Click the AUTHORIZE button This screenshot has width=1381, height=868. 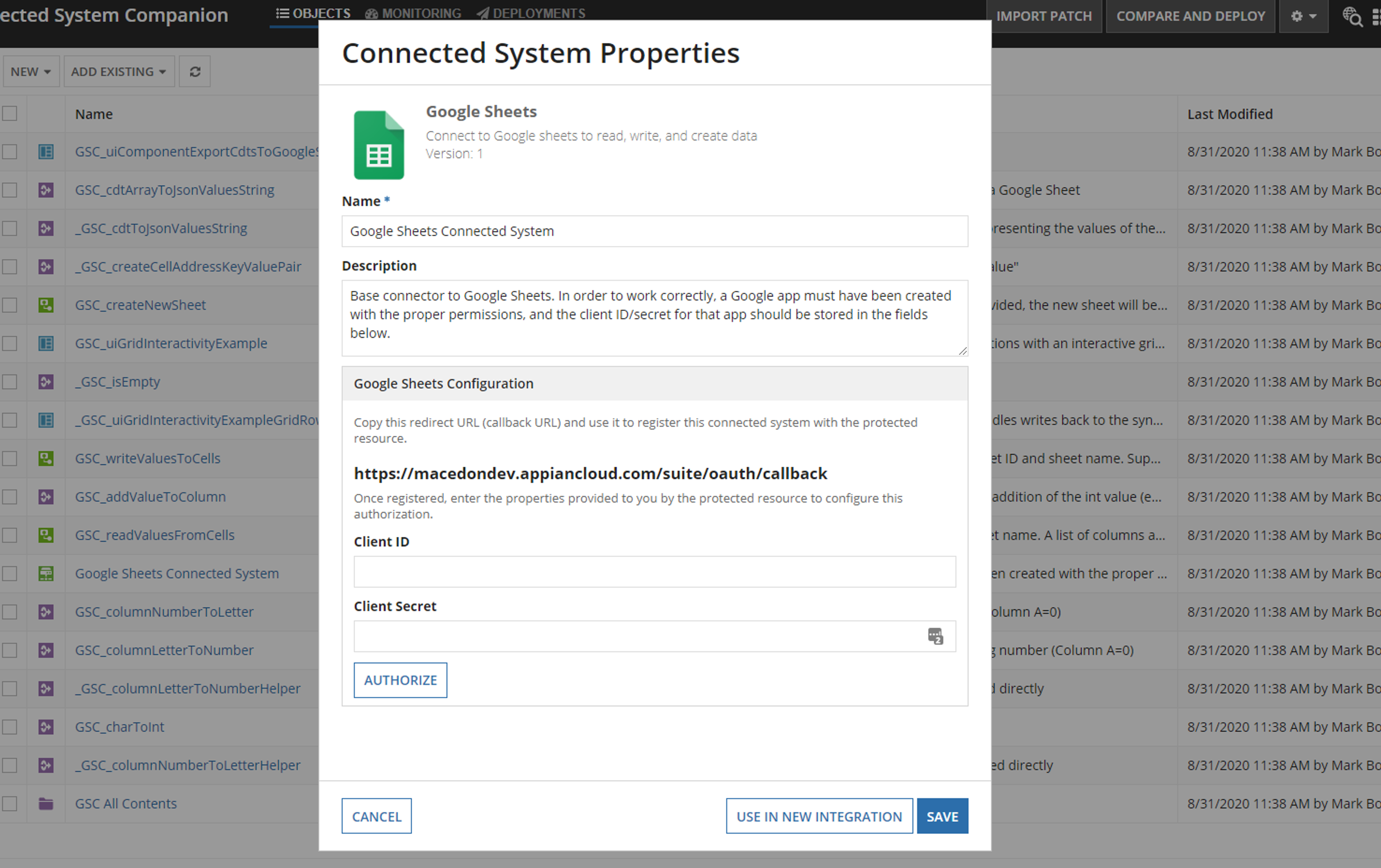coord(400,681)
